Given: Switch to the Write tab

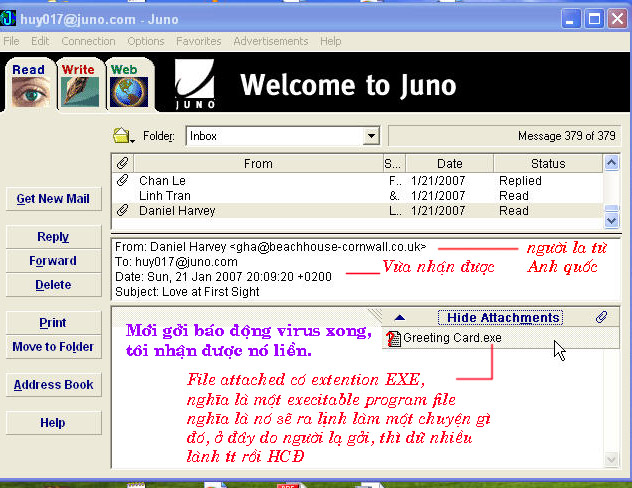Looking at the screenshot, I should 79,85.
